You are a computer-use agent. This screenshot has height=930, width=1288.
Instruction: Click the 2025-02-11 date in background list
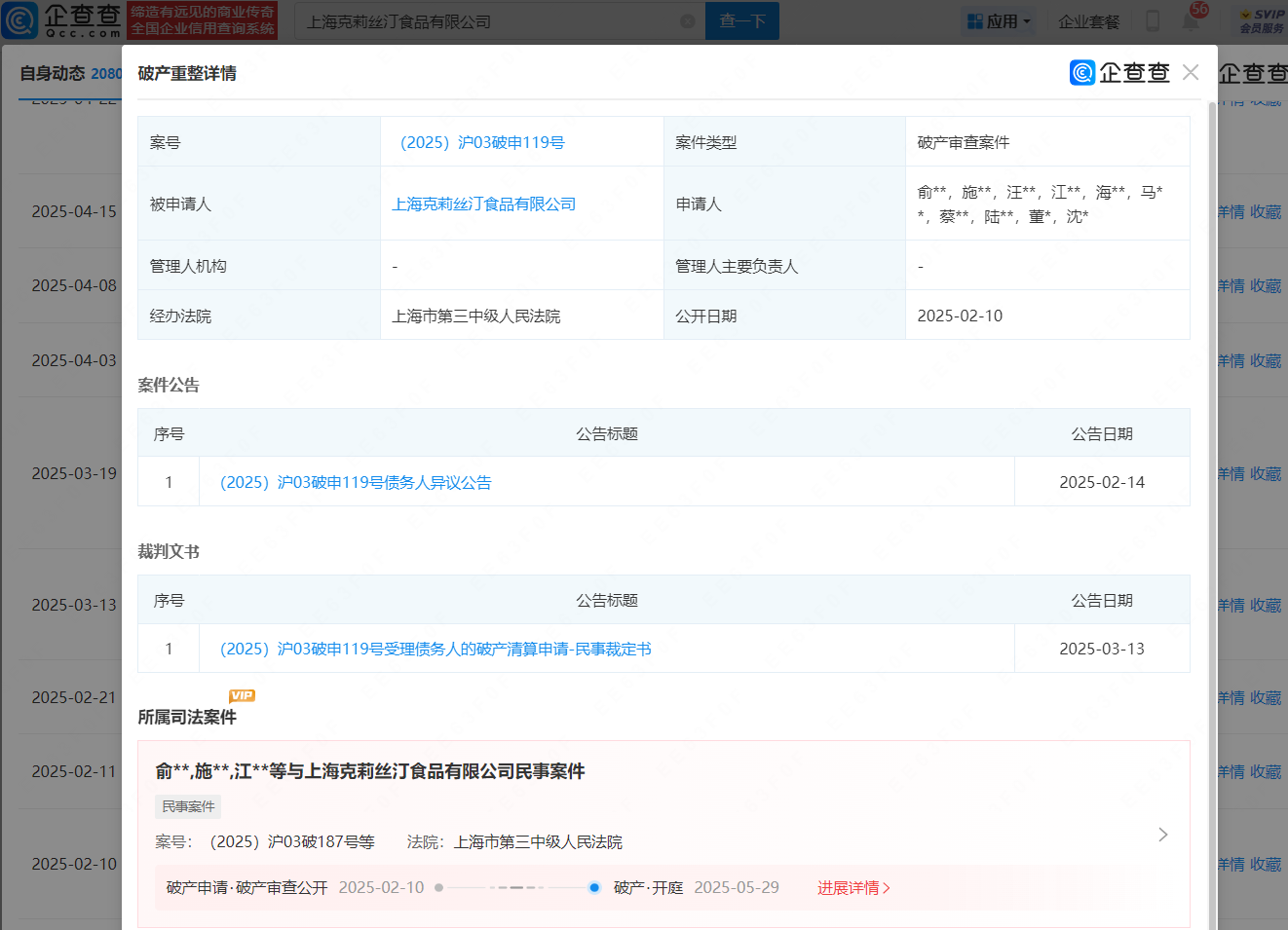(x=74, y=771)
